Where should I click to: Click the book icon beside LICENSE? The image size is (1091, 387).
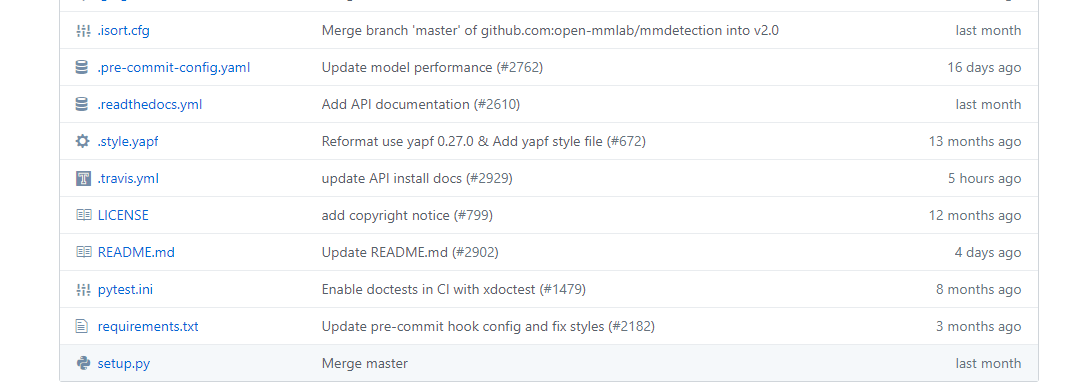[83, 215]
